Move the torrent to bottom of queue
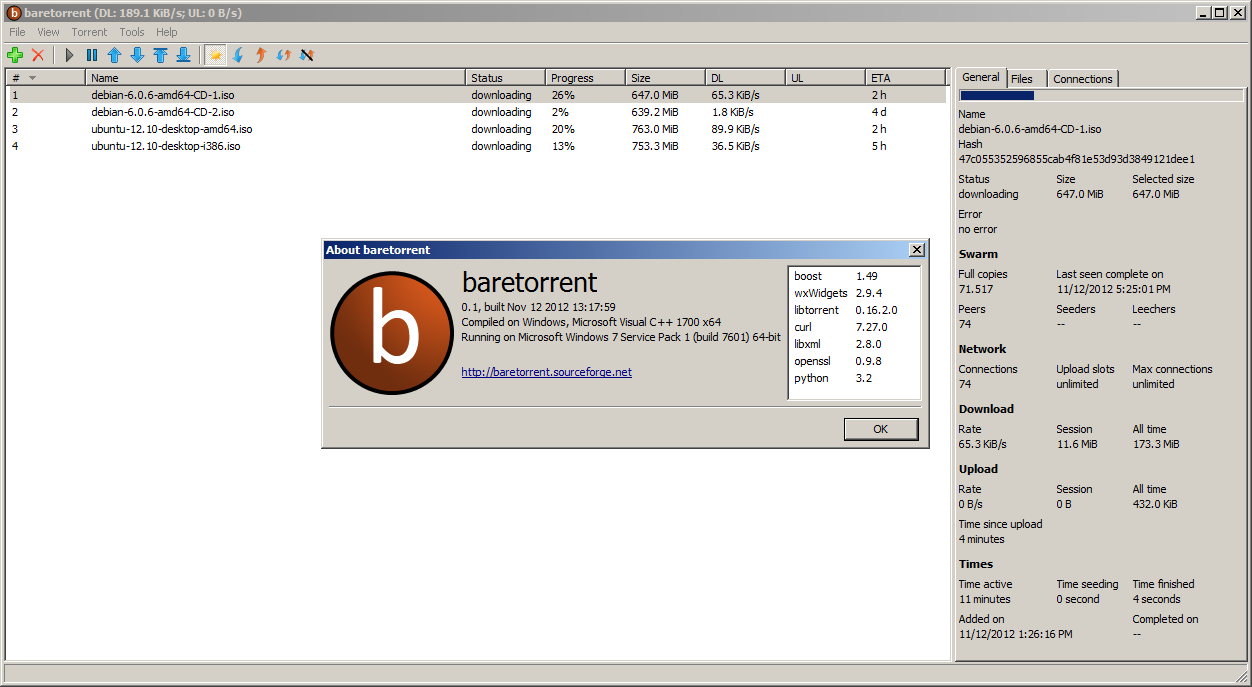1252x687 pixels. tap(183, 55)
